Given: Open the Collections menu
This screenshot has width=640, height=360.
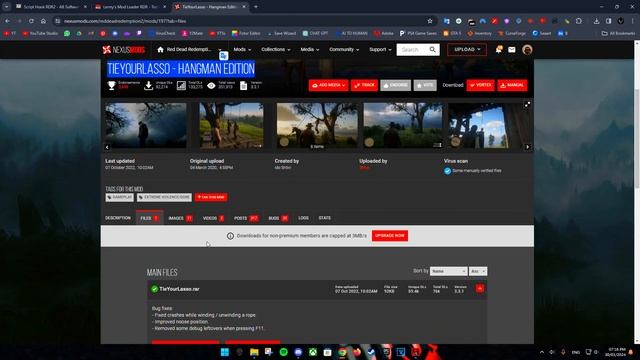Looking at the screenshot, I should (276, 49).
